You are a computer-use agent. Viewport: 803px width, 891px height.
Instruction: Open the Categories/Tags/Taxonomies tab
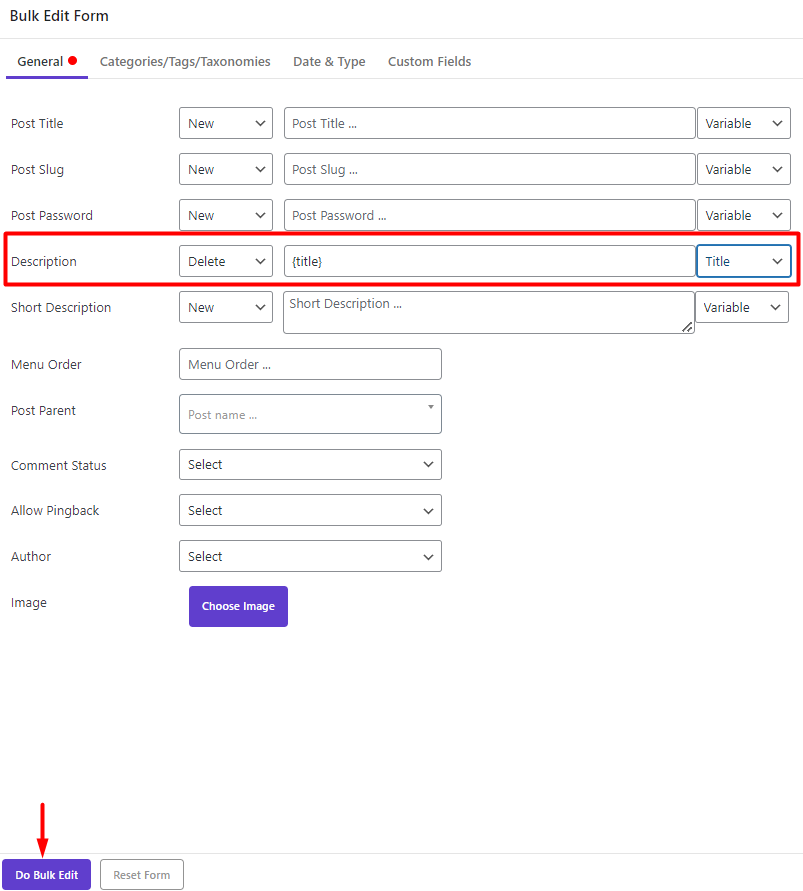click(185, 61)
